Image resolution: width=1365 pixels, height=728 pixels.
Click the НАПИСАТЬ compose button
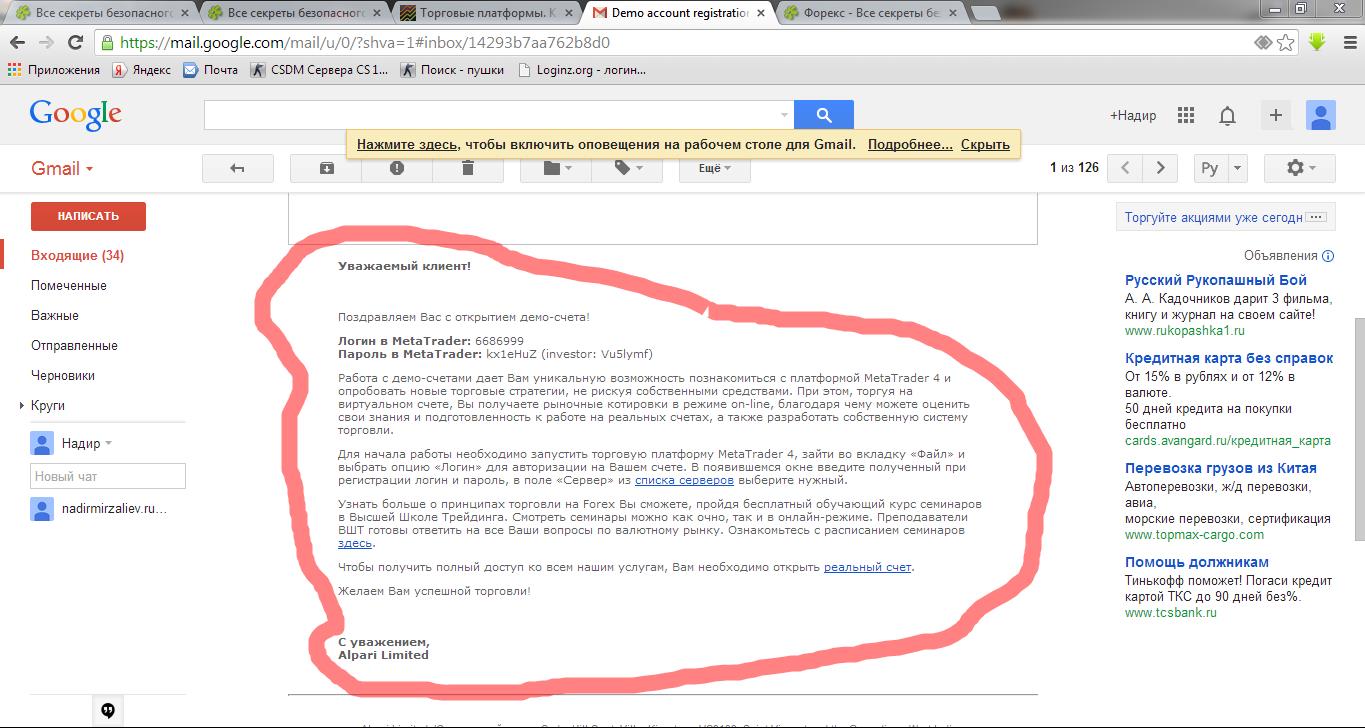click(88, 216)
